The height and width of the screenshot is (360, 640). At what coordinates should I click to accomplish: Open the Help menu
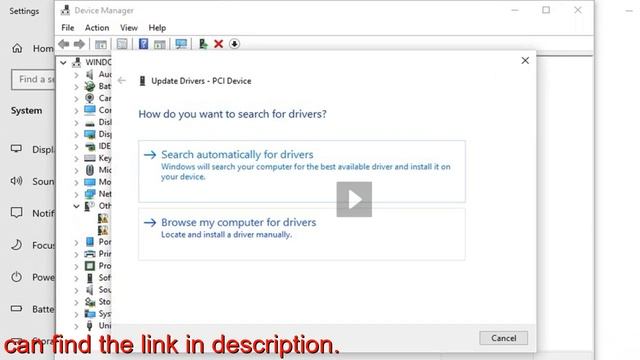157,28
